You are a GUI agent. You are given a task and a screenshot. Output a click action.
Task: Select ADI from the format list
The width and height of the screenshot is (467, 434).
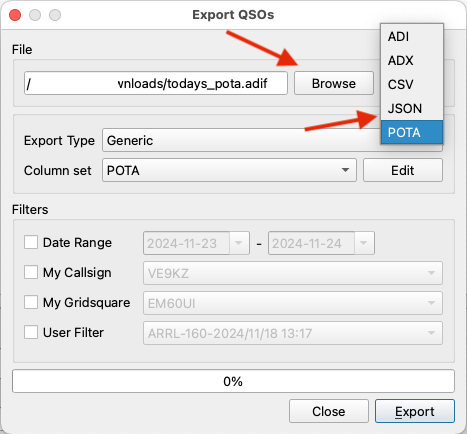(412, 37)
